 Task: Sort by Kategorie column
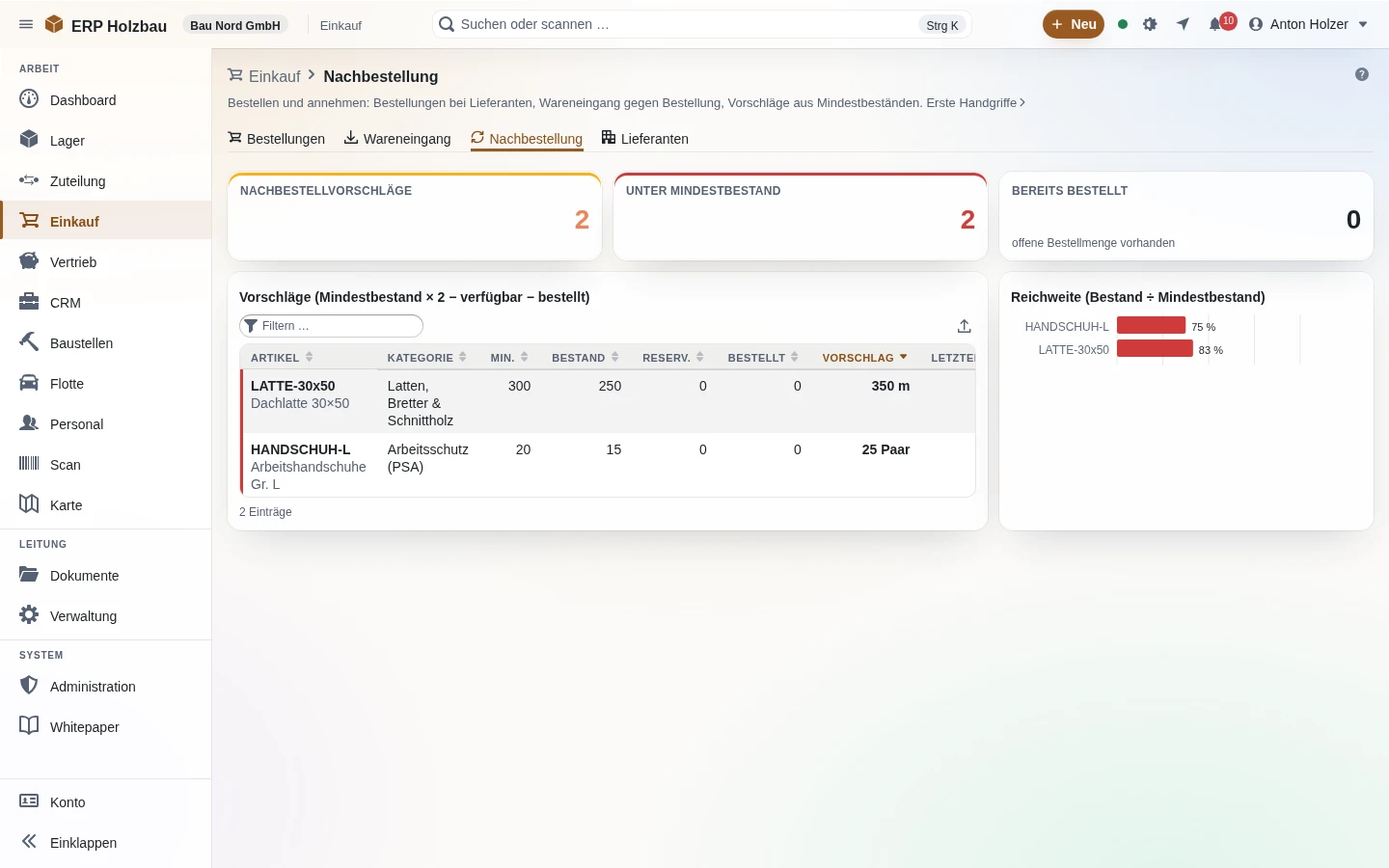coord(427,357)
